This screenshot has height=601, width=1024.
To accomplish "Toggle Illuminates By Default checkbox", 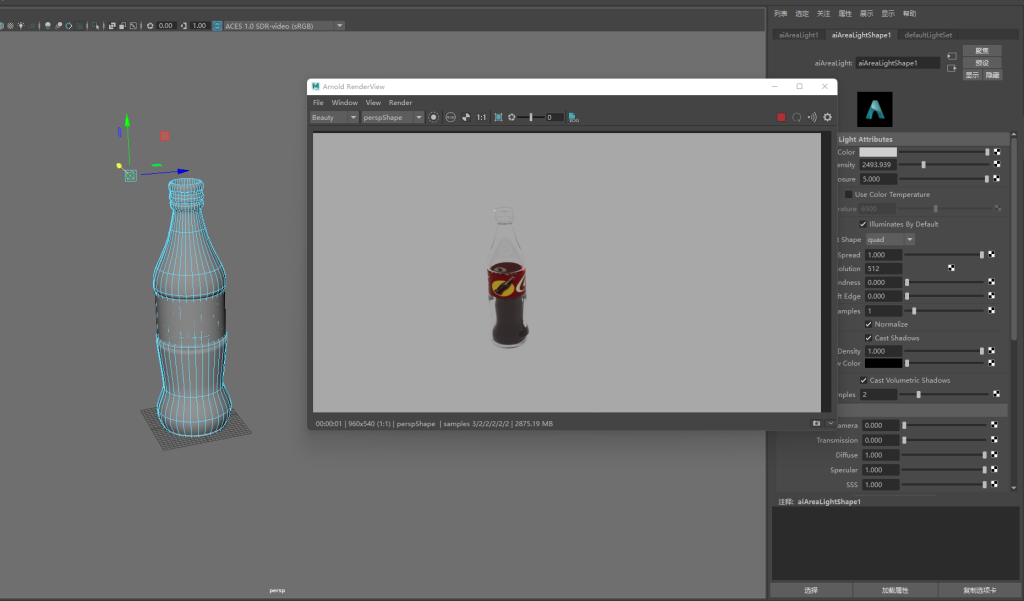I will [863, 224].
